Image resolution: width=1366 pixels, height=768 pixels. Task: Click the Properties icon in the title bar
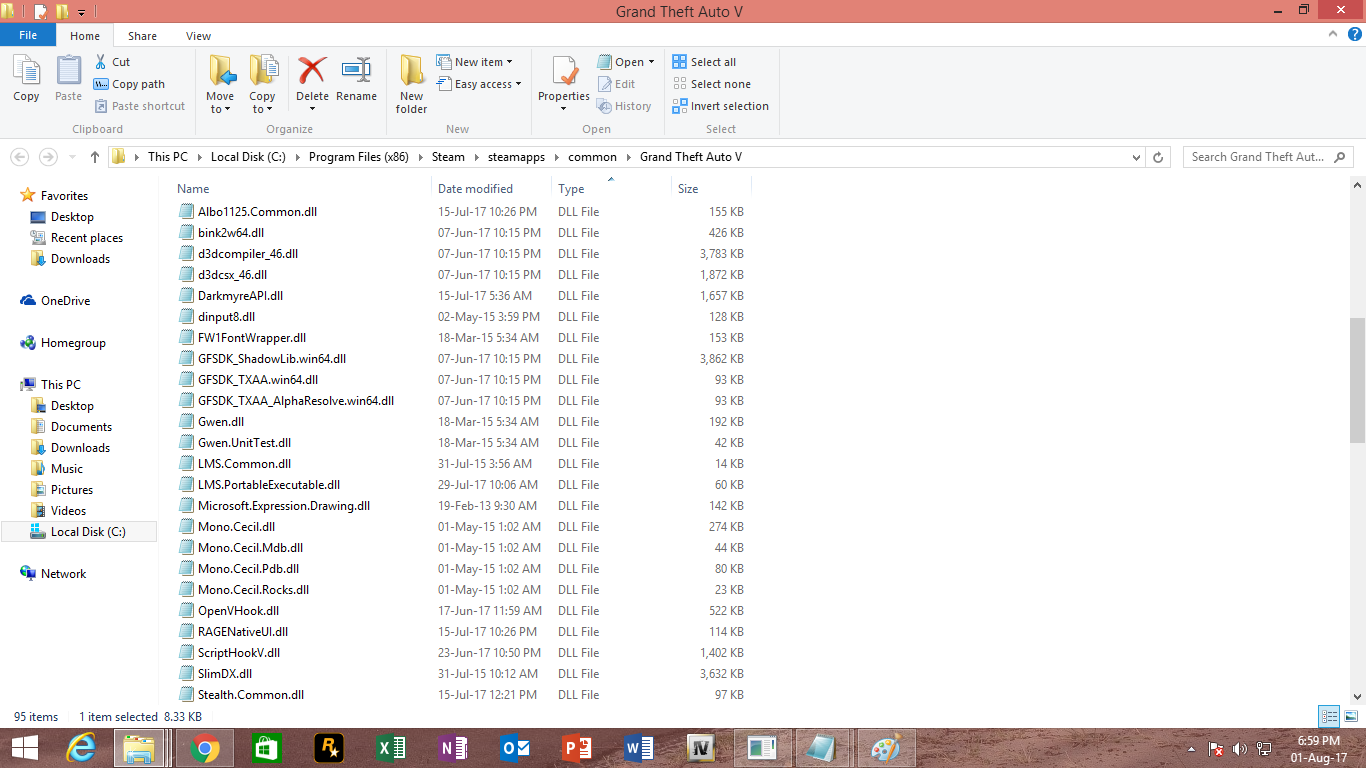pos(40,12)
